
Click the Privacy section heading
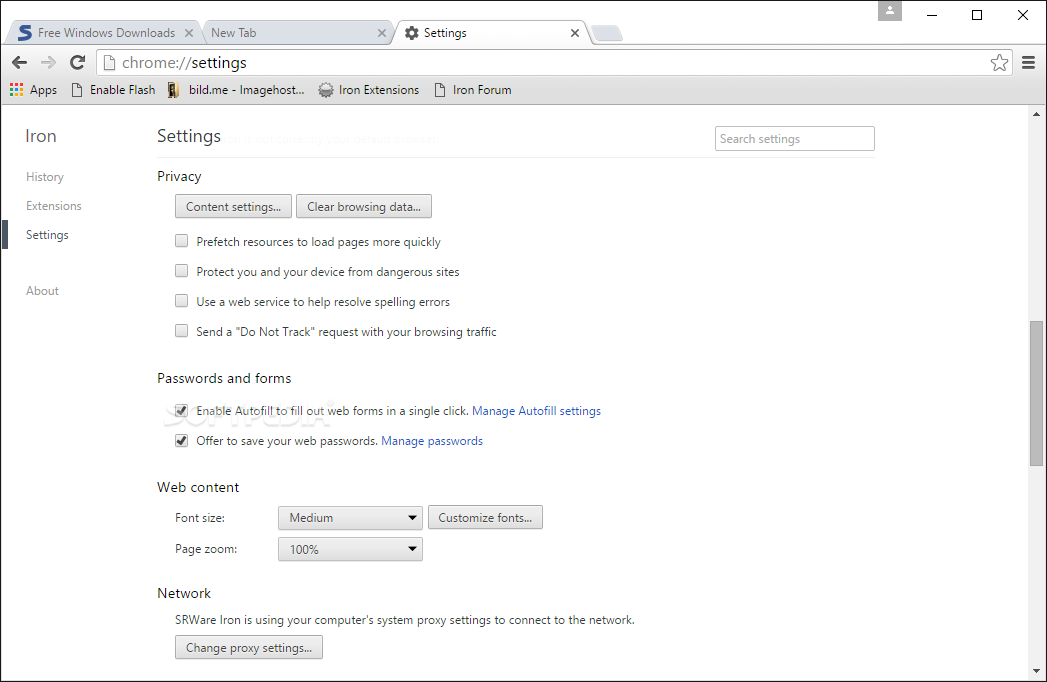tap(179, 176)
